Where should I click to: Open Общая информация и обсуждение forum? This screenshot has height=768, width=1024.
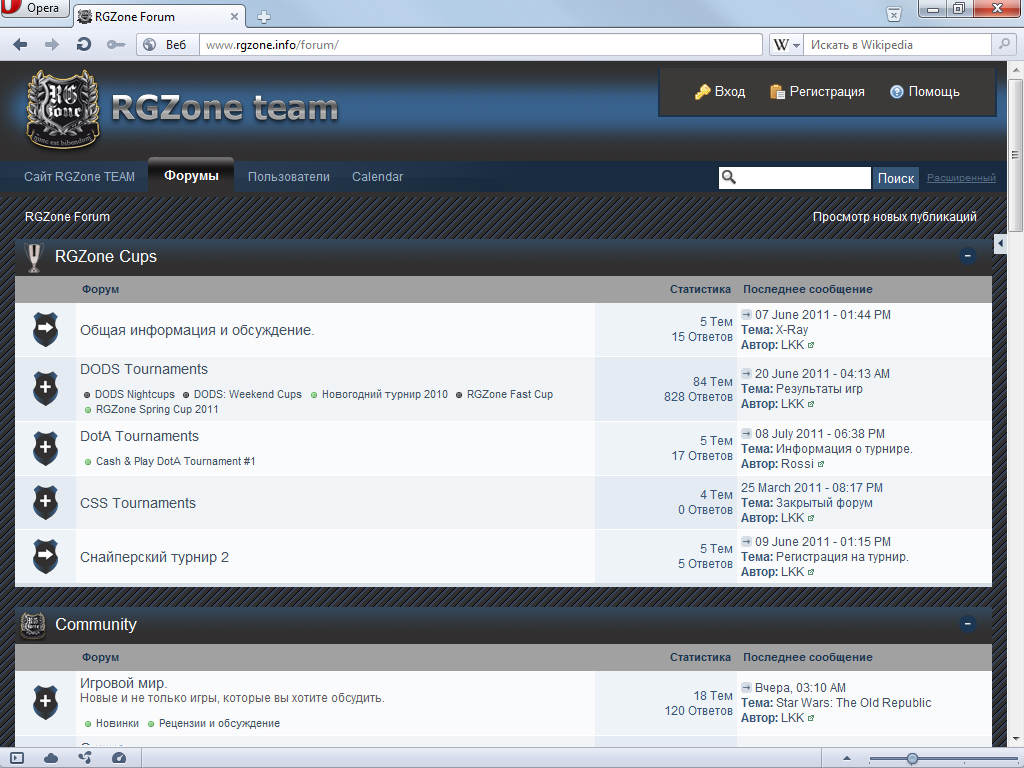197,330
